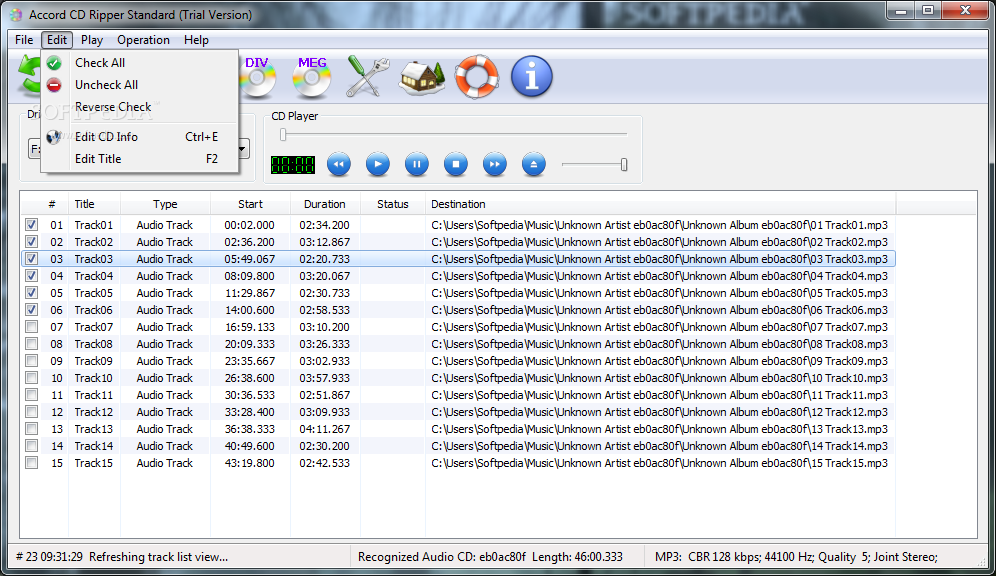Screen dimensions: 996x576
Task: Open settings with screwdriver and wrench icon
Action: pyautogui.click(x=367, y=77)
